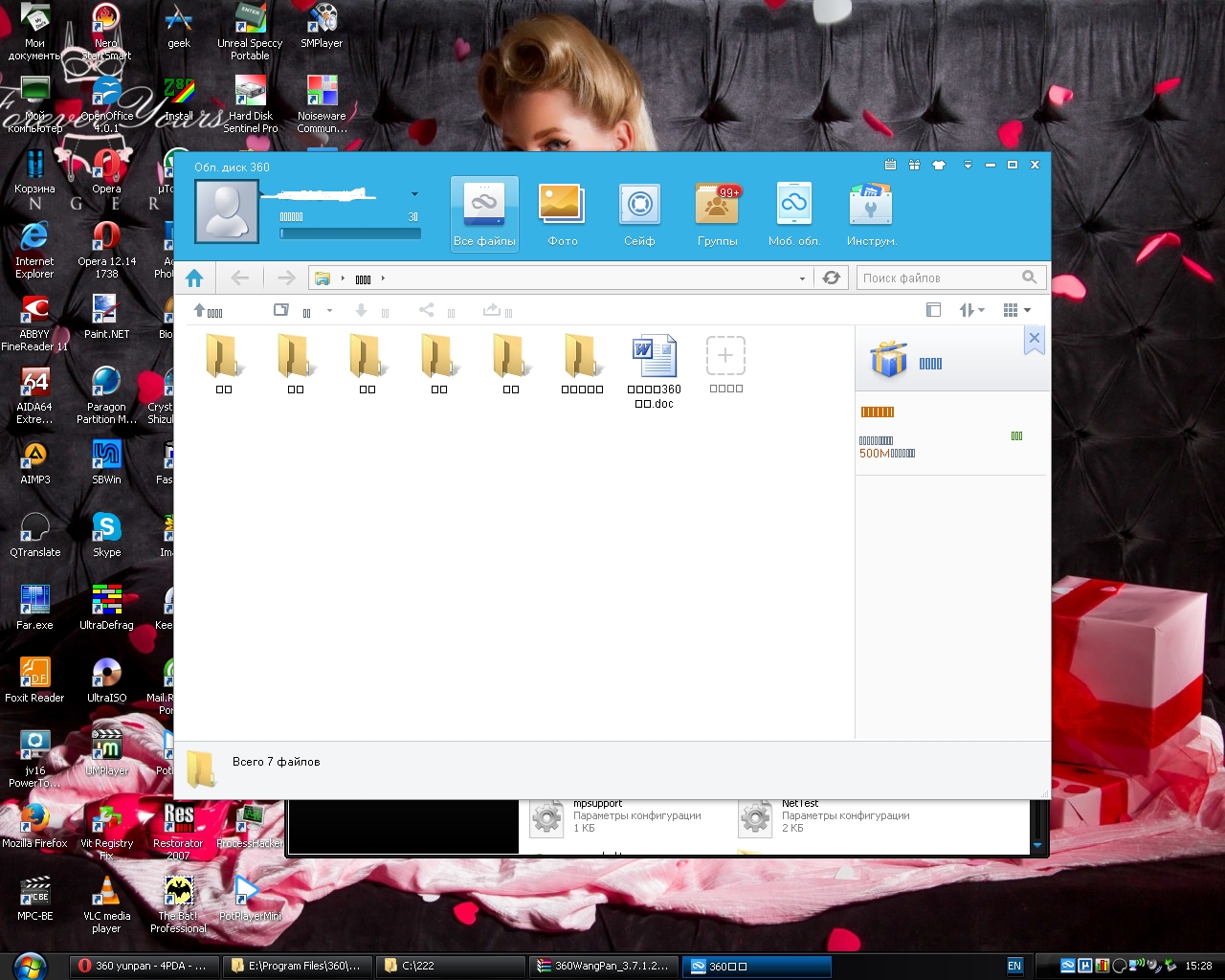Viewport: 1225px width, 980px height.
Task: Open the Инструм. tools section
Action: (x=871, y=214)
